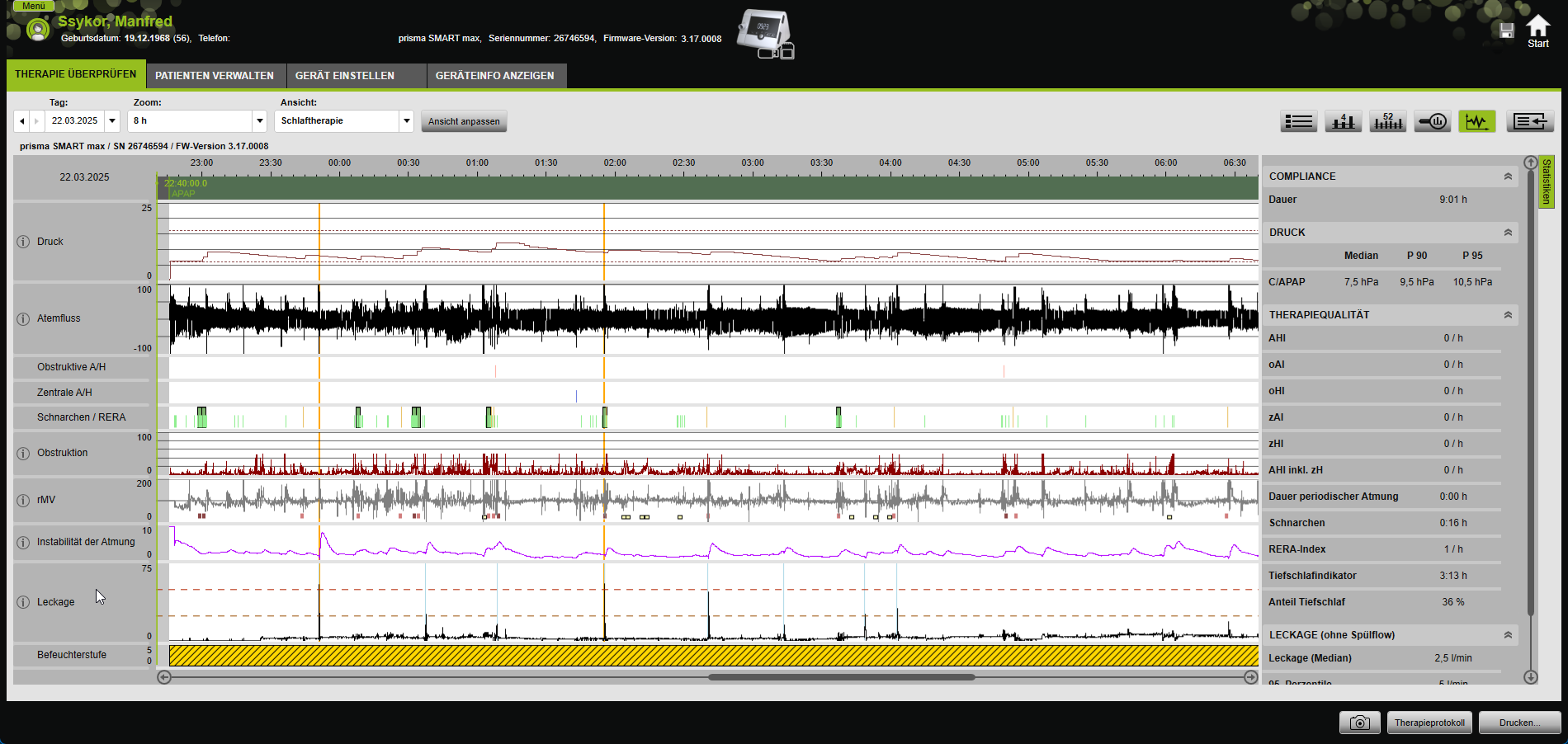
Task: Open the bar chart view marked 4
Action: (x=1343, y=122)
